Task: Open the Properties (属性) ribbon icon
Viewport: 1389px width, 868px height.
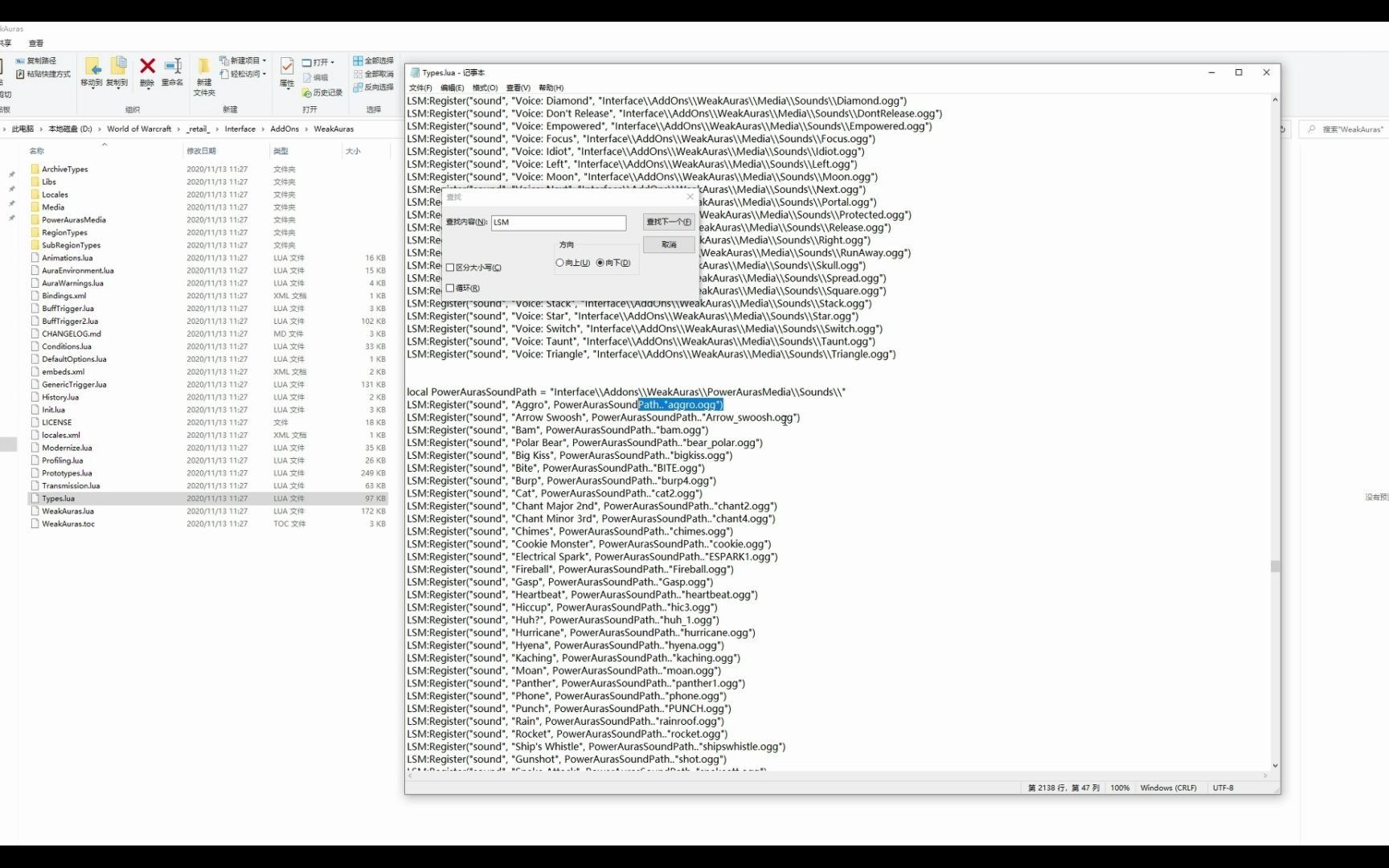Action: pos(287,66)
